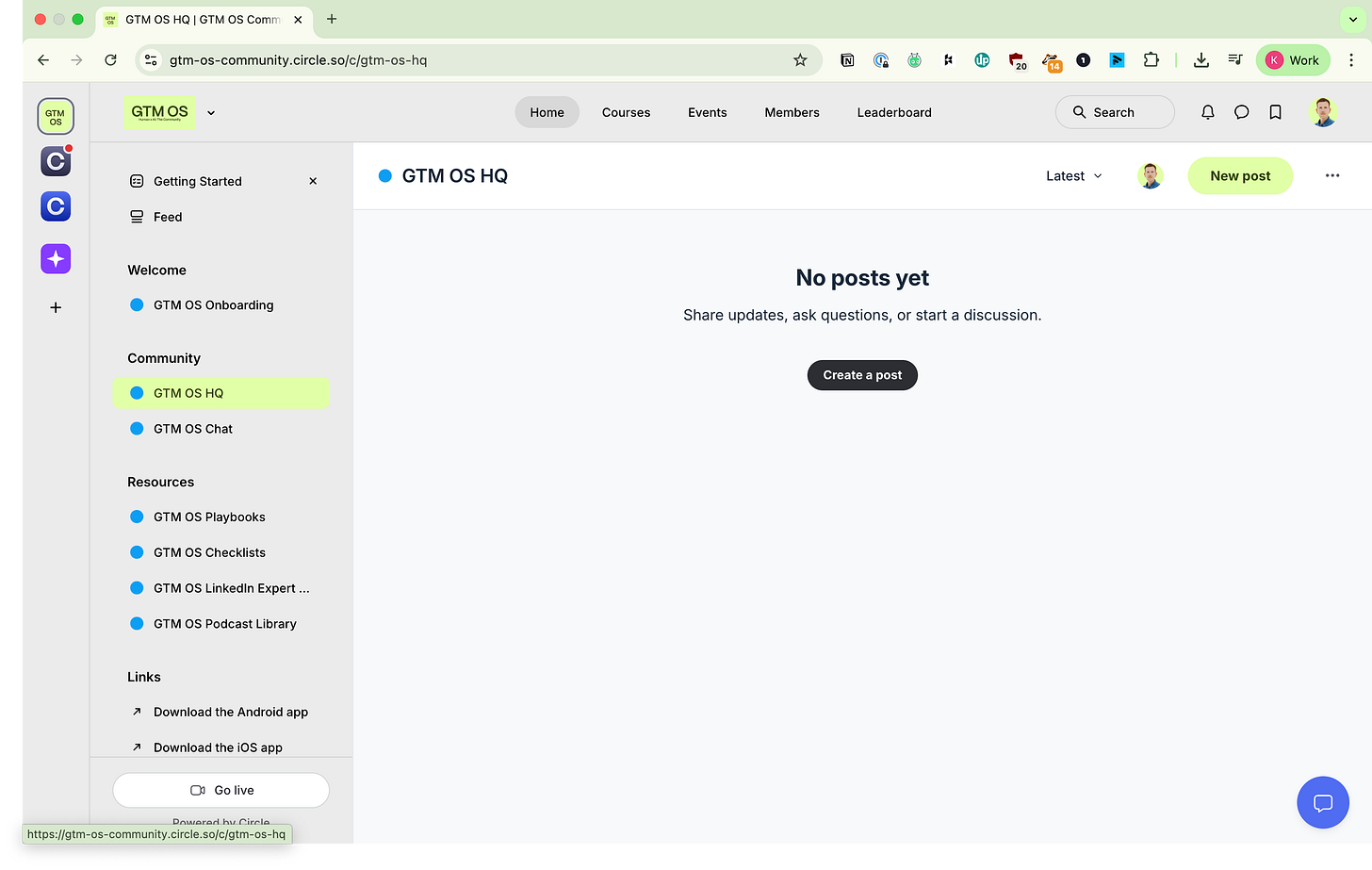This screenshot has height=870, width=1372.
Task: Open Courses tab
Action: tap(626, 112)
